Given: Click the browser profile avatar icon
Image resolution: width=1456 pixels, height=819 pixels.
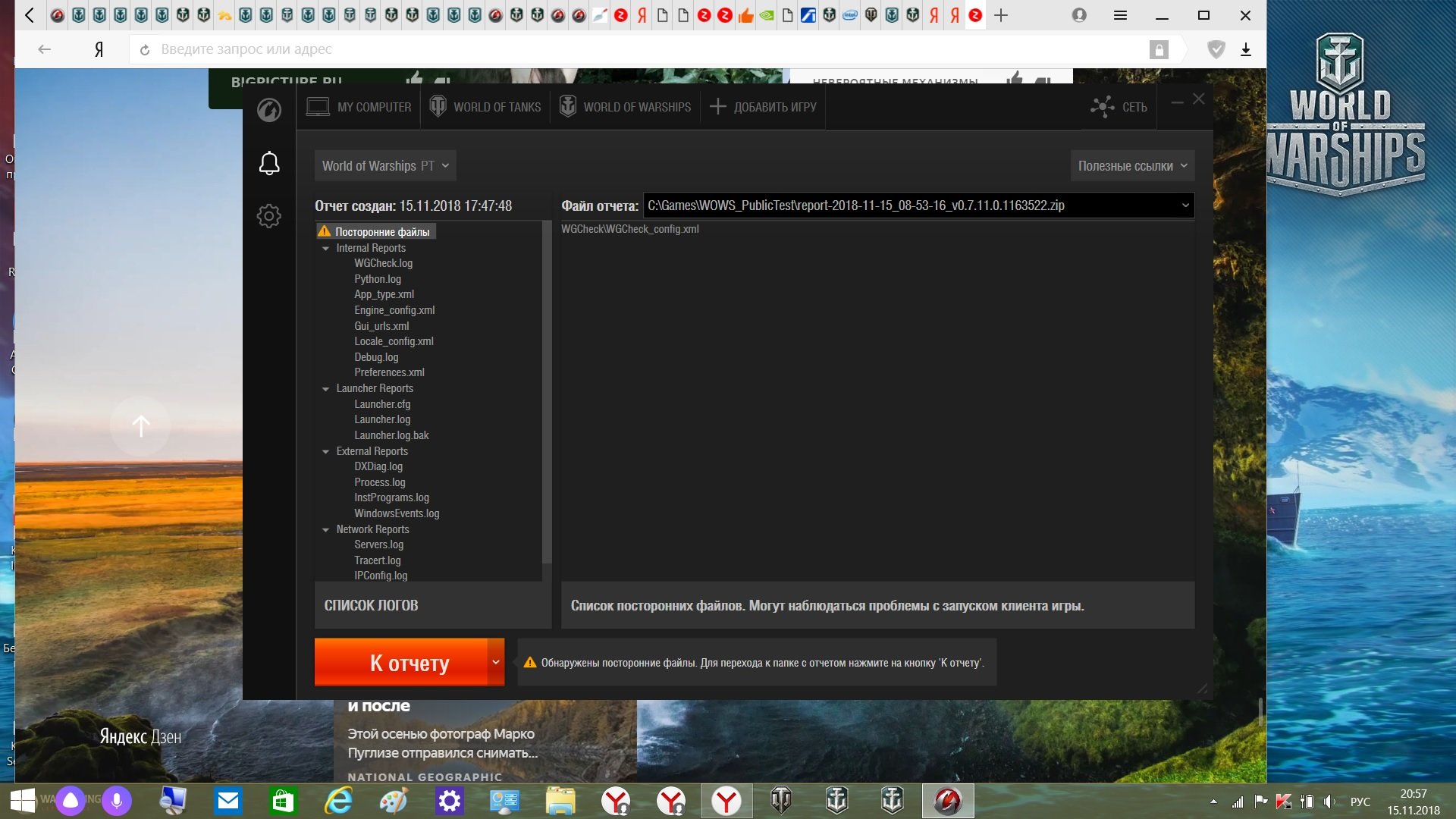Looking at the screenshot, I should click(1079, 15).
